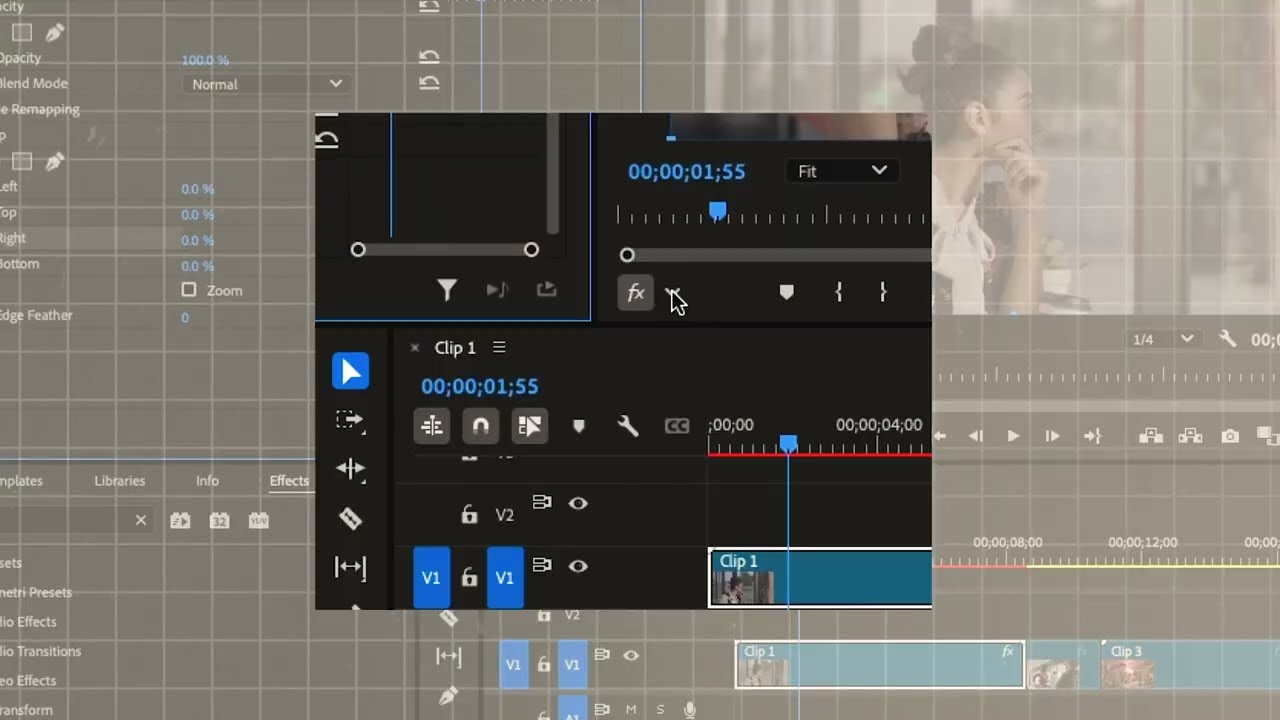The height and width of the screenshot is (720, 1280).
Task: Open Timeline display settings wrench in inset
Action: [x=628, y=426]
